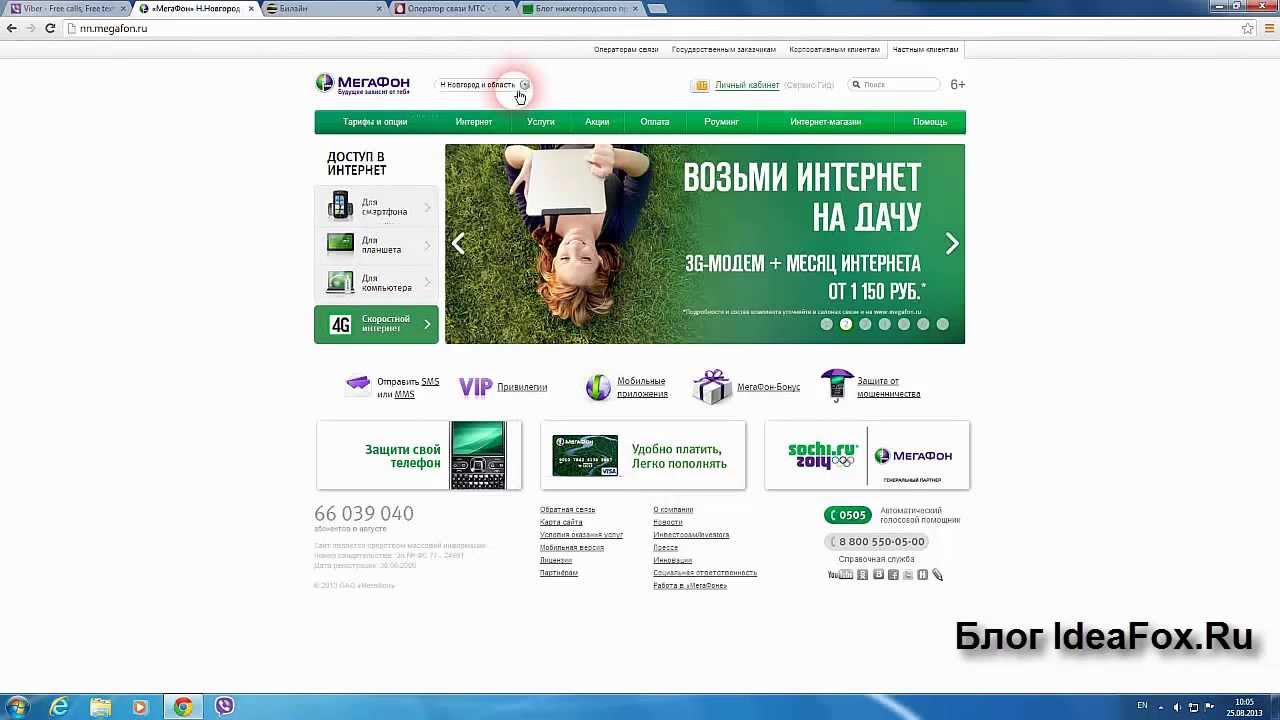Click the taskbar volume icon
Image resolution: width=1280 pixels, height=720 pixels.
1176,707
